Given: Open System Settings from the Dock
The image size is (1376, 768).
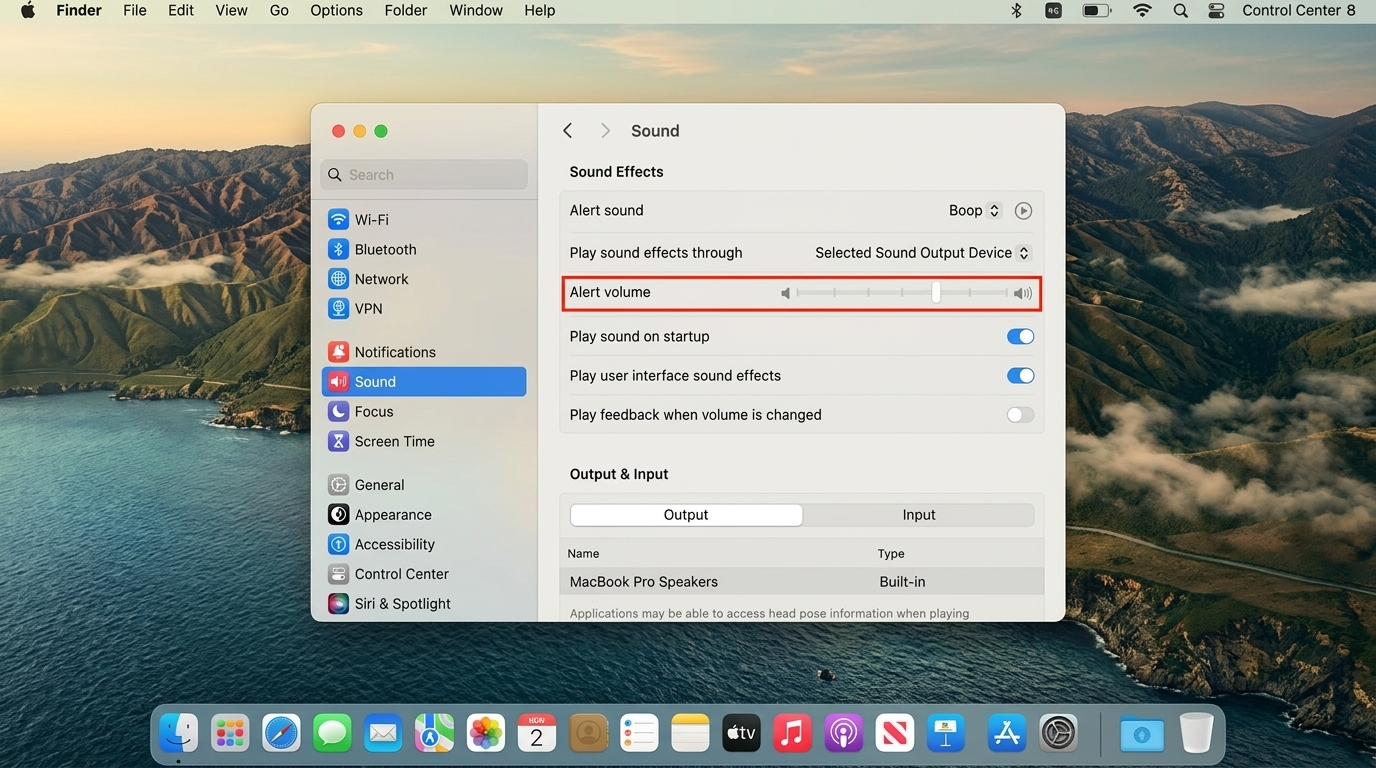Looking at the screenshot, I should (1058, 733).
